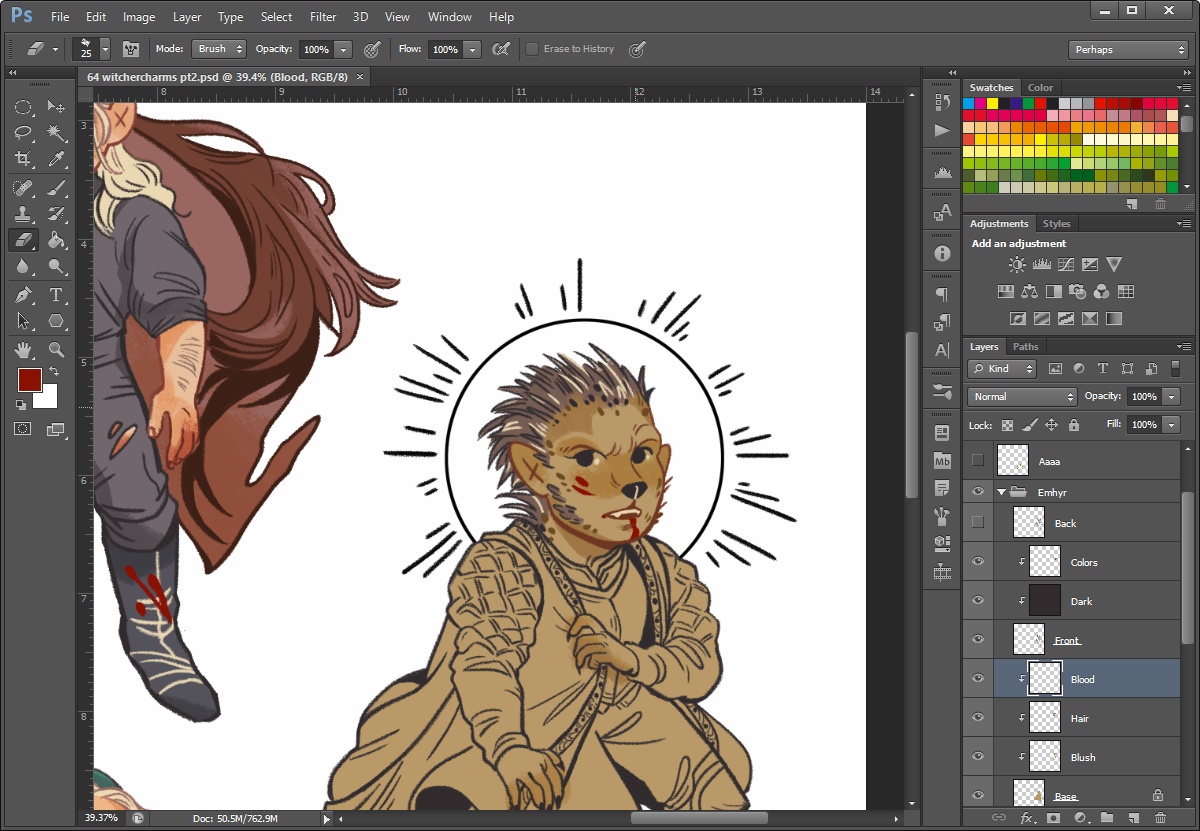Switch to the Paths tab

coord(1026,347)
